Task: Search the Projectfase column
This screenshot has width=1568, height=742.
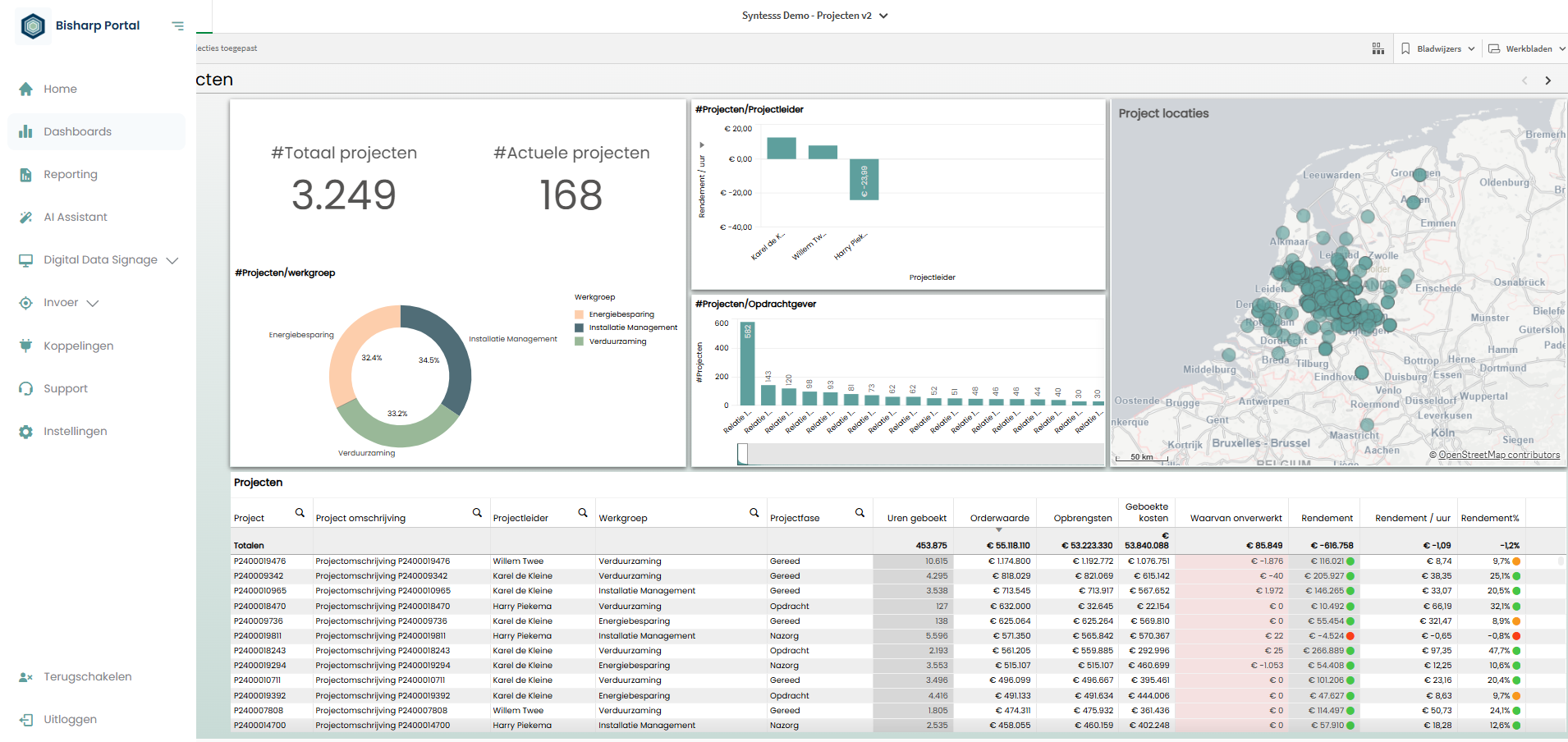Action: (x=860, y=513)
